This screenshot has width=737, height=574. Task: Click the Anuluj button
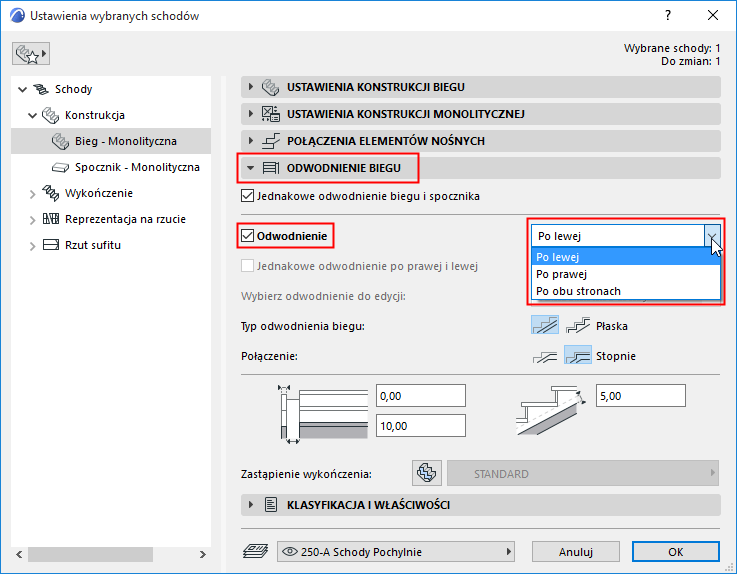point(576,551)
